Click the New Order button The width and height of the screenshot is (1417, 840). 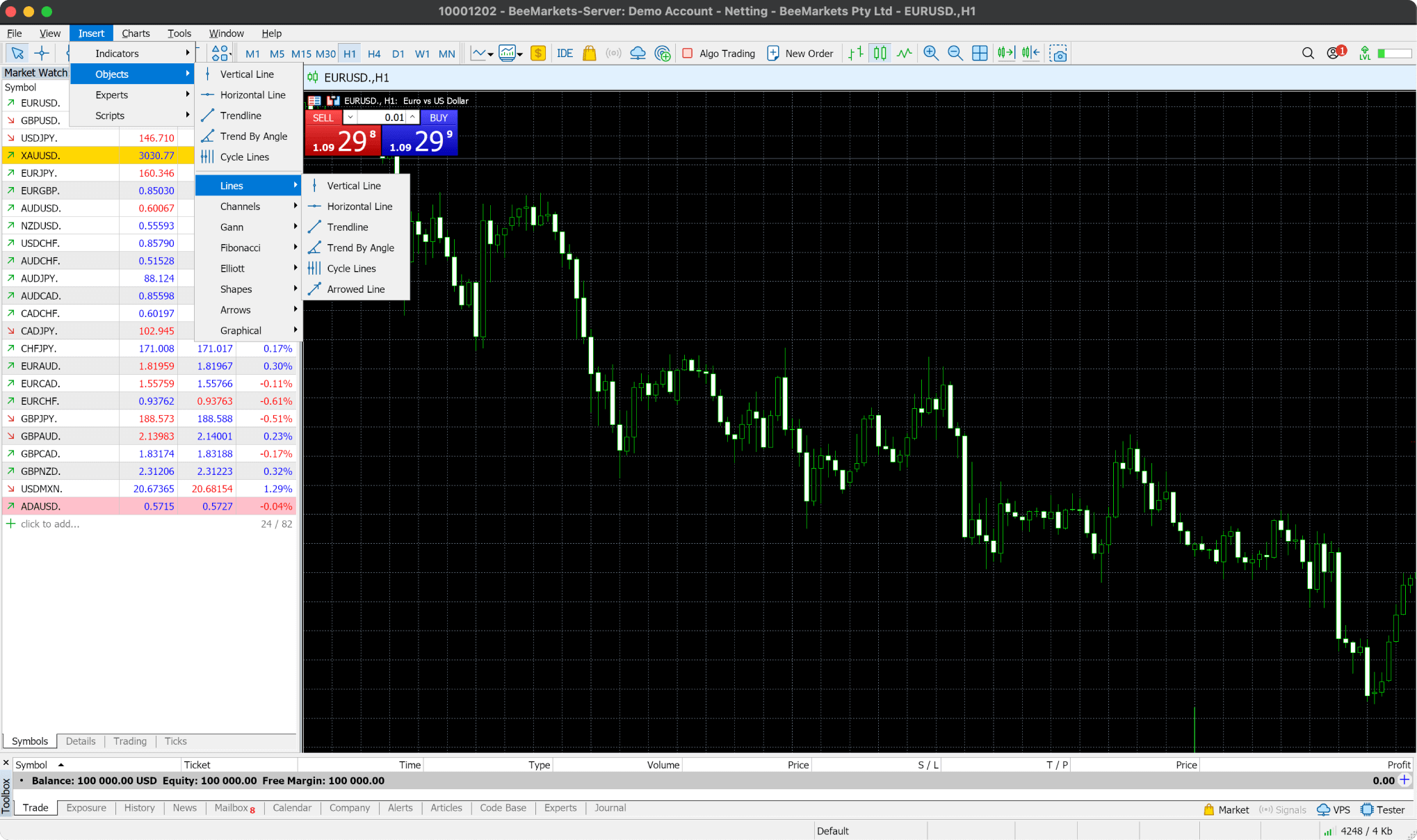point(800,54)
